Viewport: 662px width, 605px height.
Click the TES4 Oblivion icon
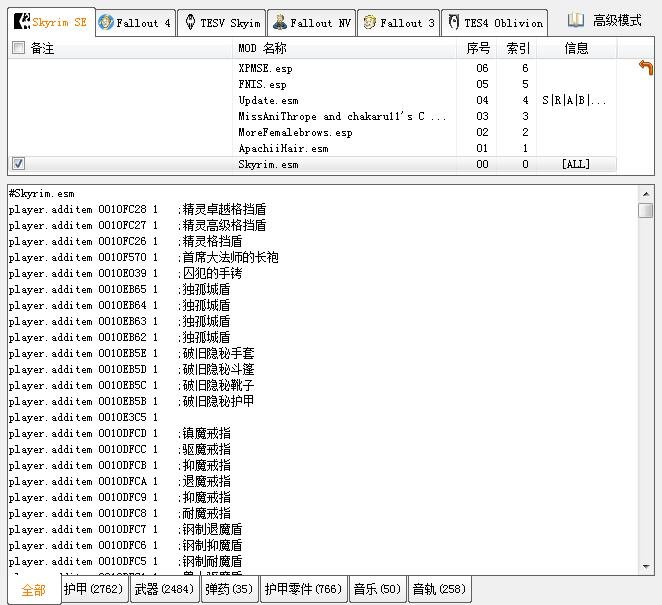tap(454, 22)
